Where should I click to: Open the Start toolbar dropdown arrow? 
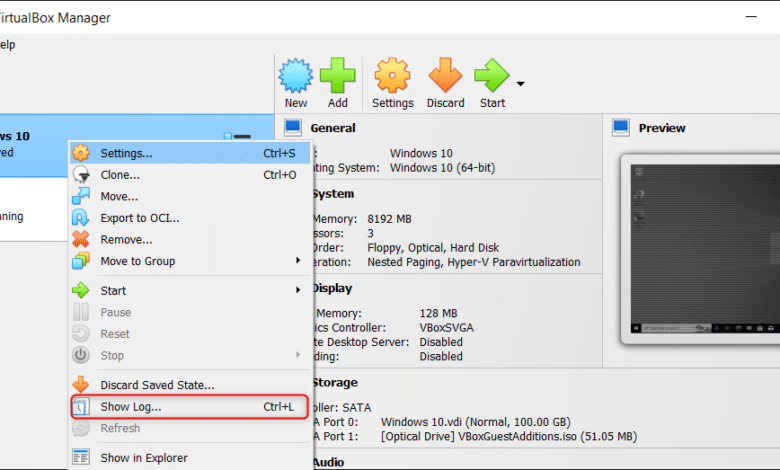[520, 84]
